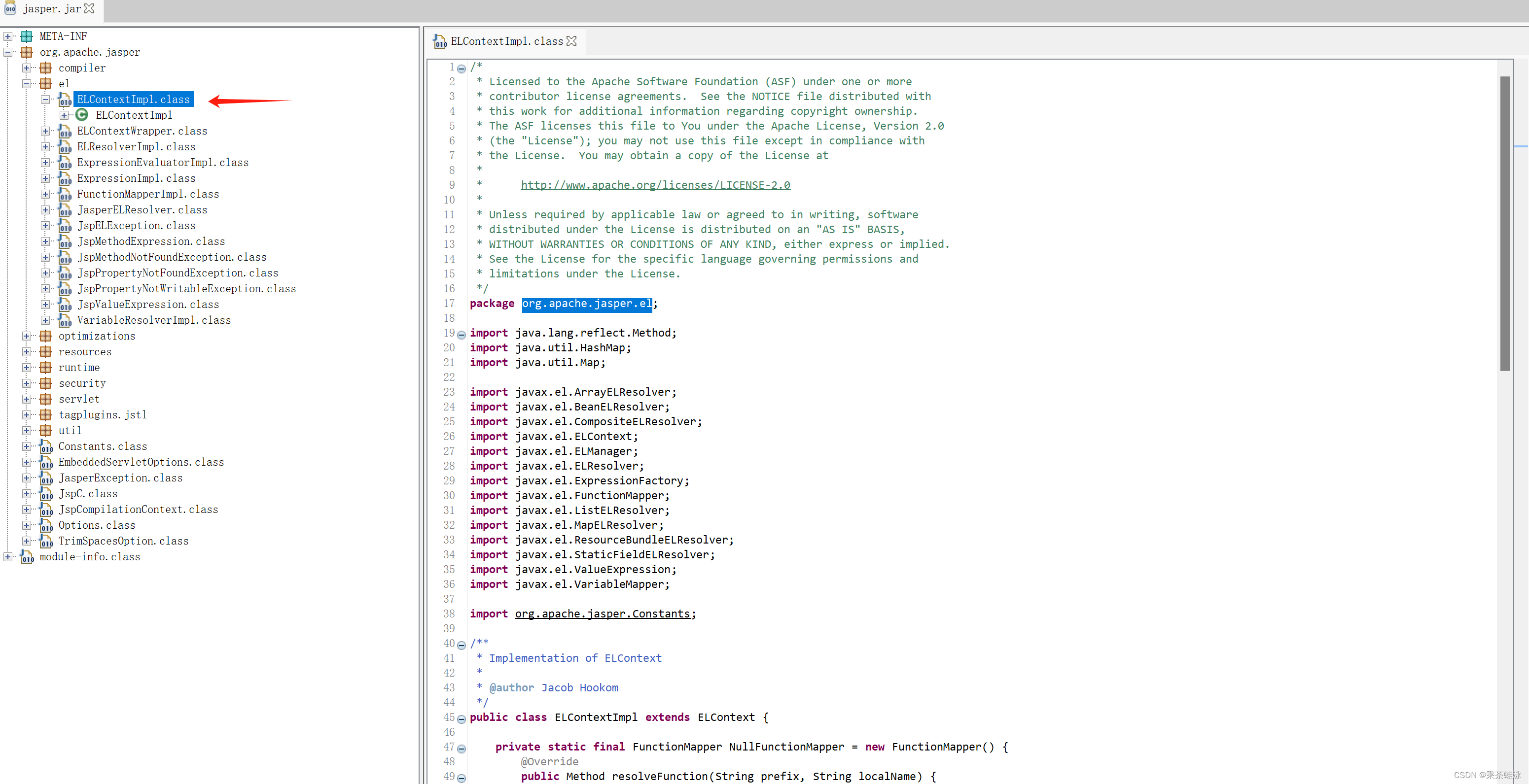Screen dimensions: 1529x784
Task: Click the JspELException.class file icon
Action: point(65,225)
